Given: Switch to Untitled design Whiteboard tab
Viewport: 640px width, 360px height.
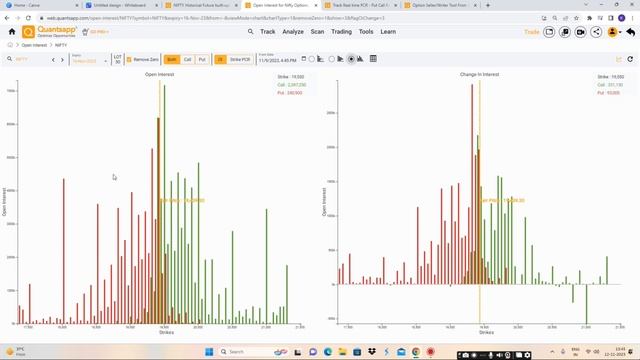Looking at the screenshot, I should [x=121, y=5].
